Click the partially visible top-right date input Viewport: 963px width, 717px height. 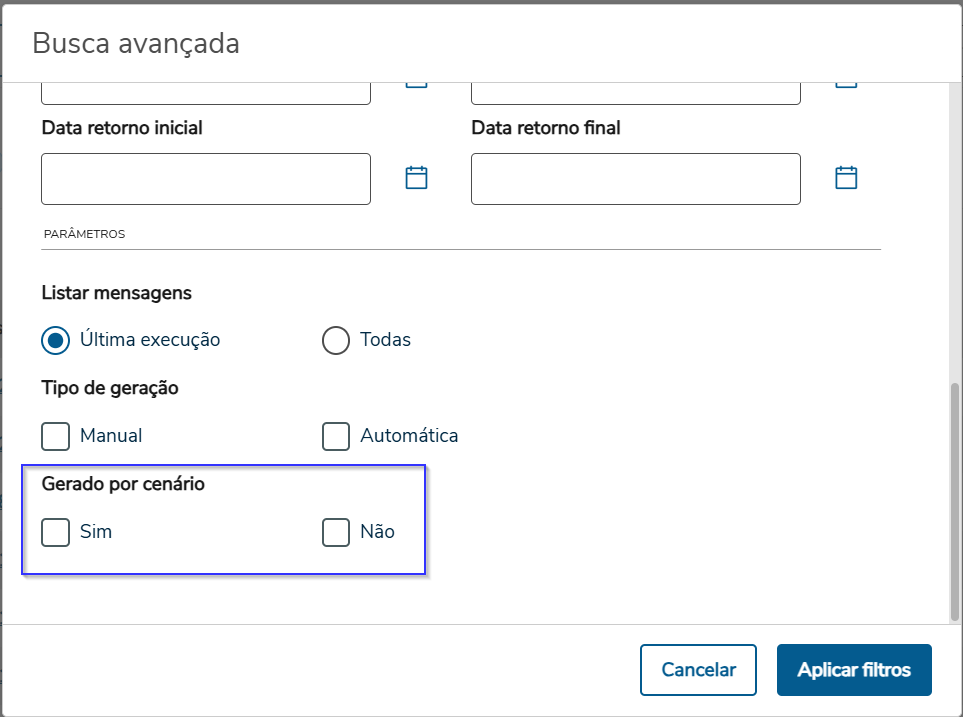point(635,88)
